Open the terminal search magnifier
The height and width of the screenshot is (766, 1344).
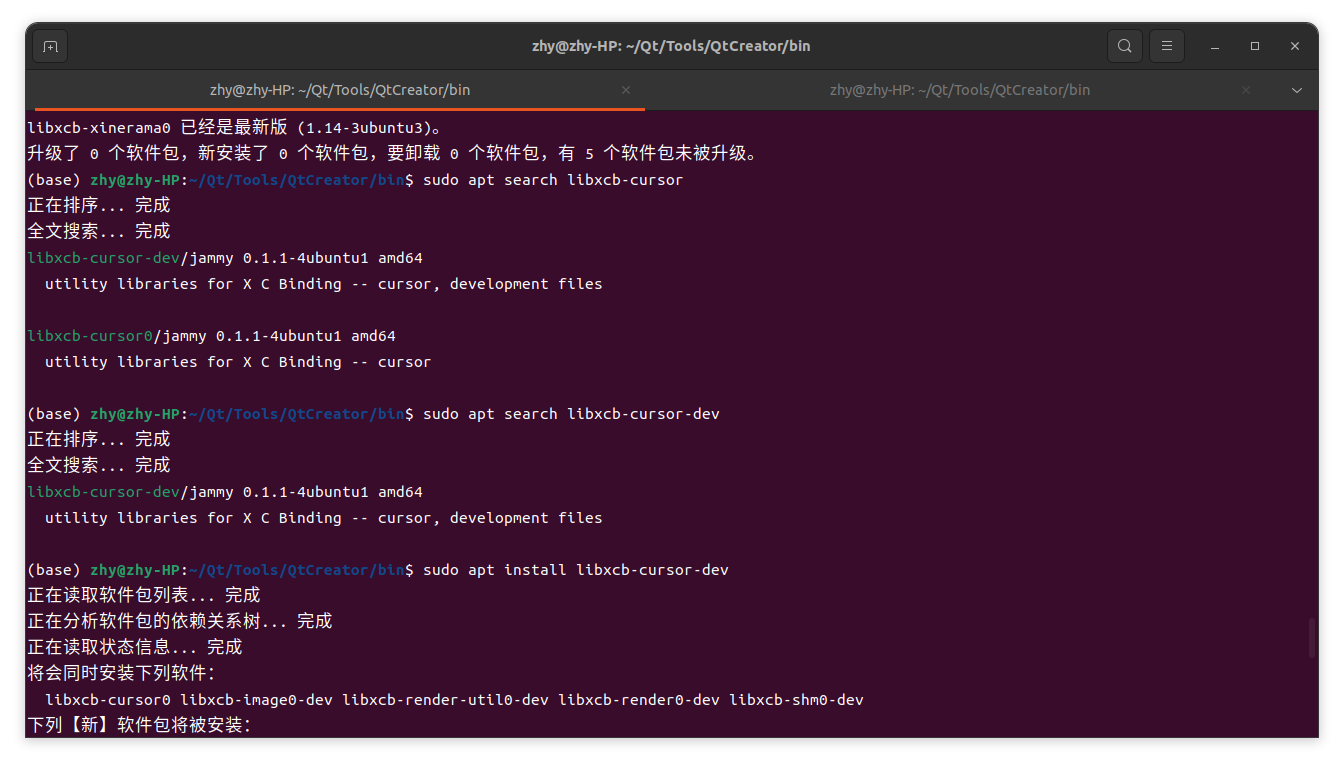click(x=1124, y=45)
